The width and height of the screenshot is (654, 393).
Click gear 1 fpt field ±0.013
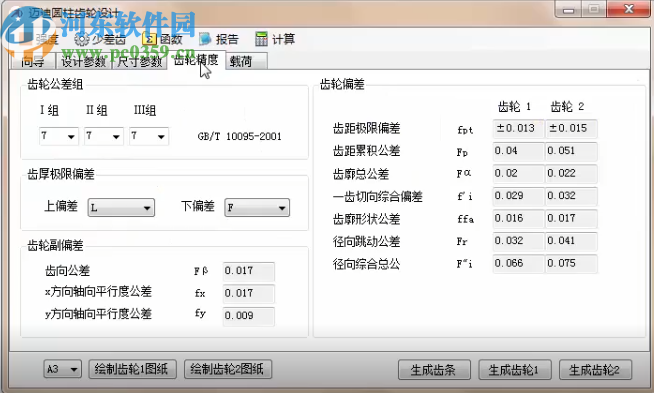coord(518,128)
